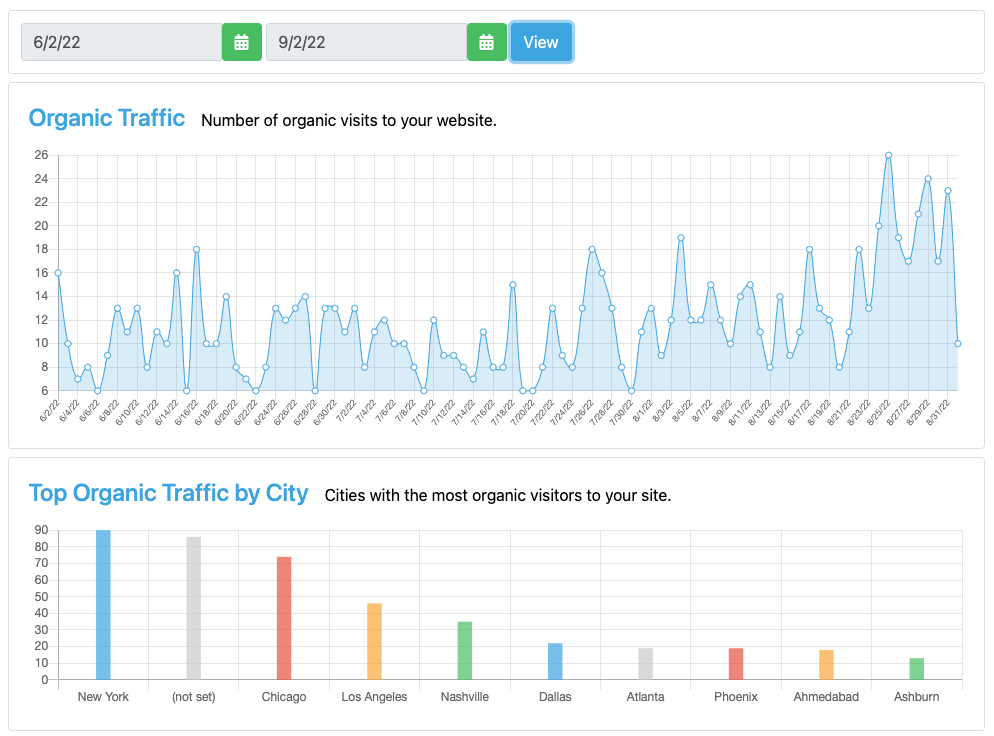
Task: Click the start date field showing 6/2/22
Action: [121, 42]
